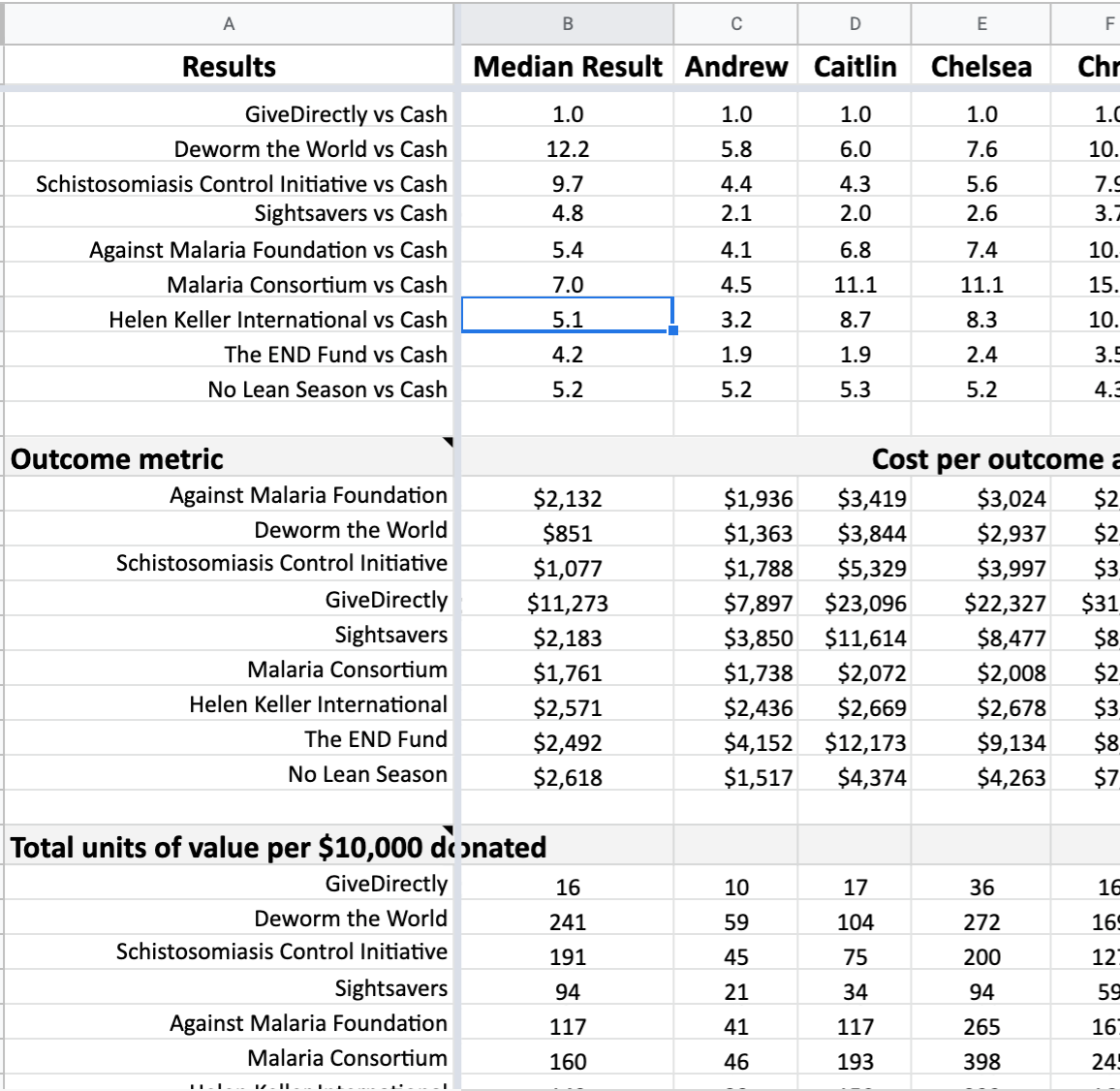Click the 'Results' heading cell
The height and width of the screenshot is (1091, 1120).
pyautogui.click(x=229, y=67)
